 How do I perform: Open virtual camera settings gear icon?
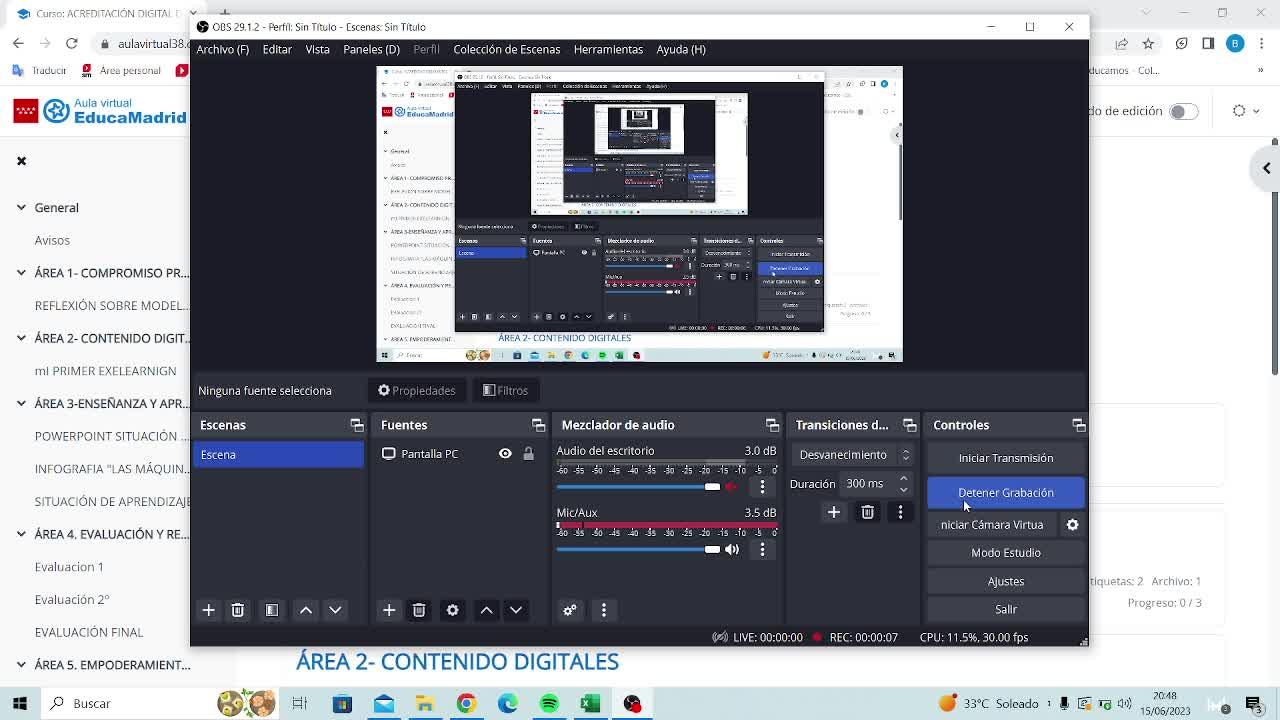point(1072,525)
